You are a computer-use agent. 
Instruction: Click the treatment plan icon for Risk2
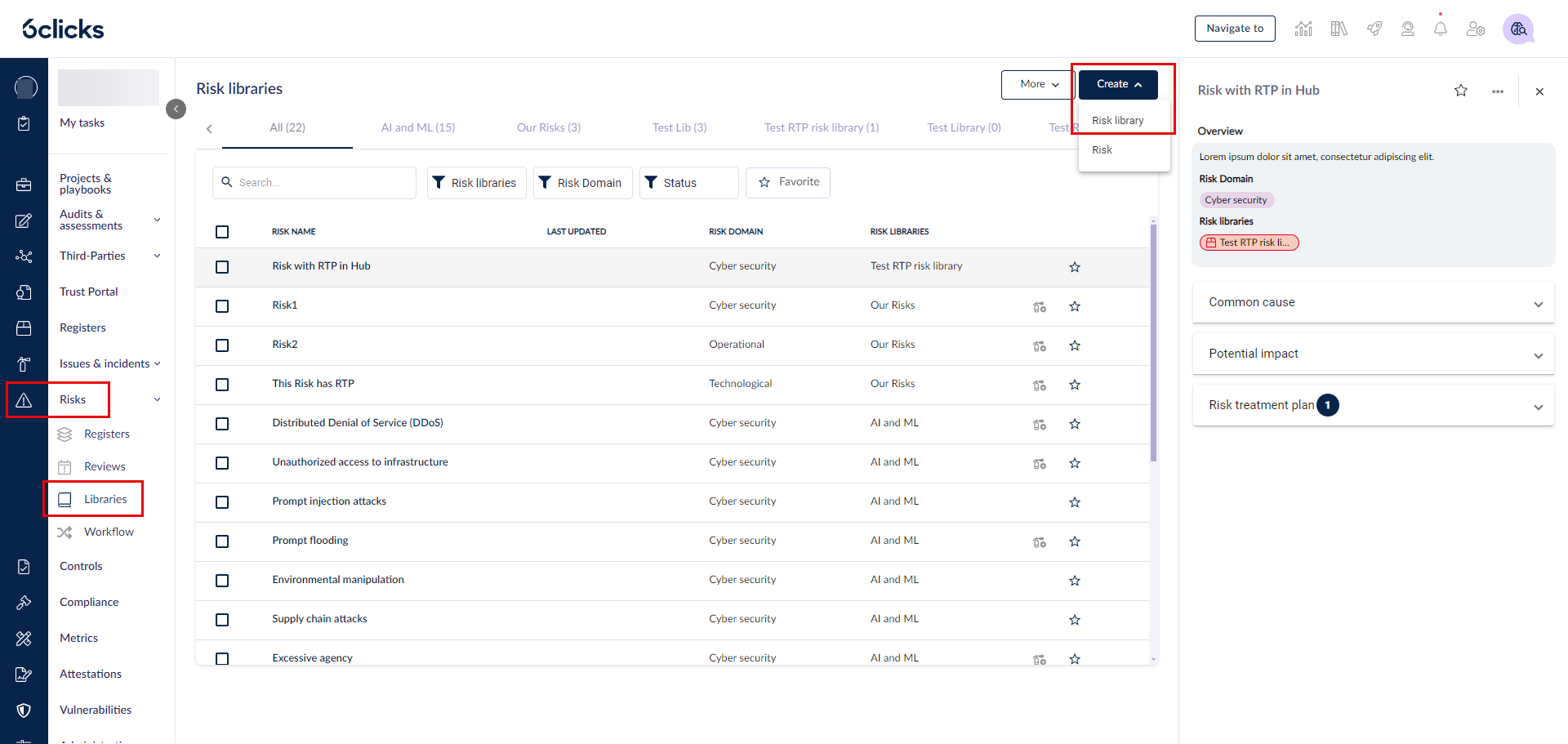click(x=1039, y=345)
